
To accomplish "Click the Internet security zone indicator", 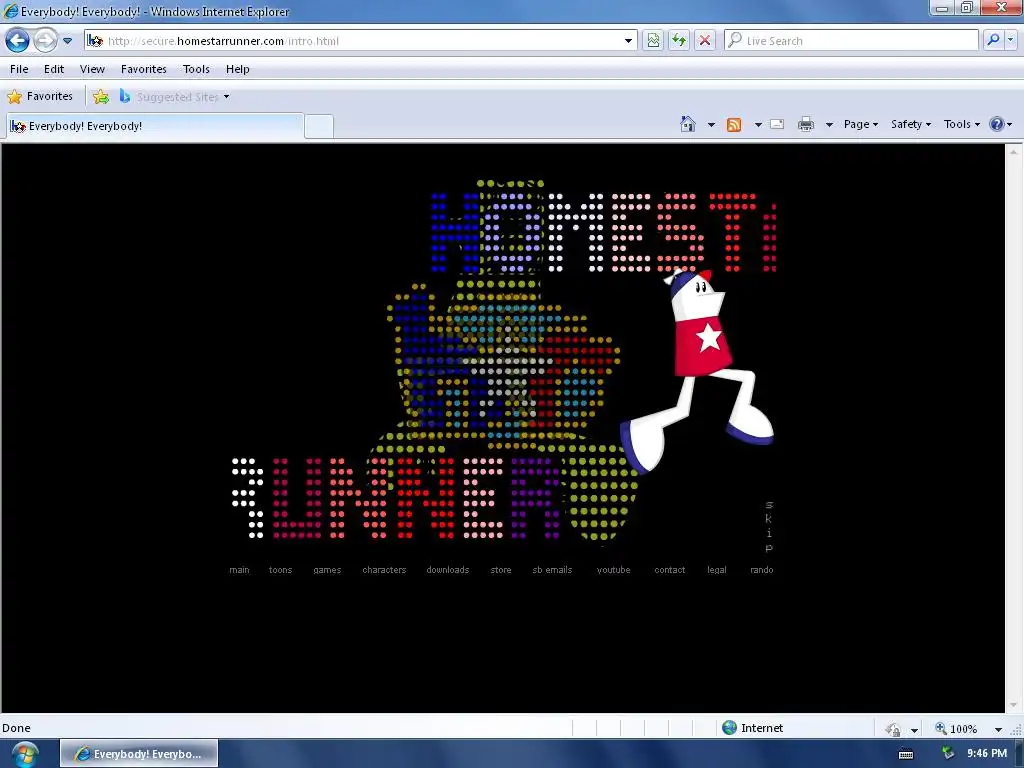I will pos(752,728).
